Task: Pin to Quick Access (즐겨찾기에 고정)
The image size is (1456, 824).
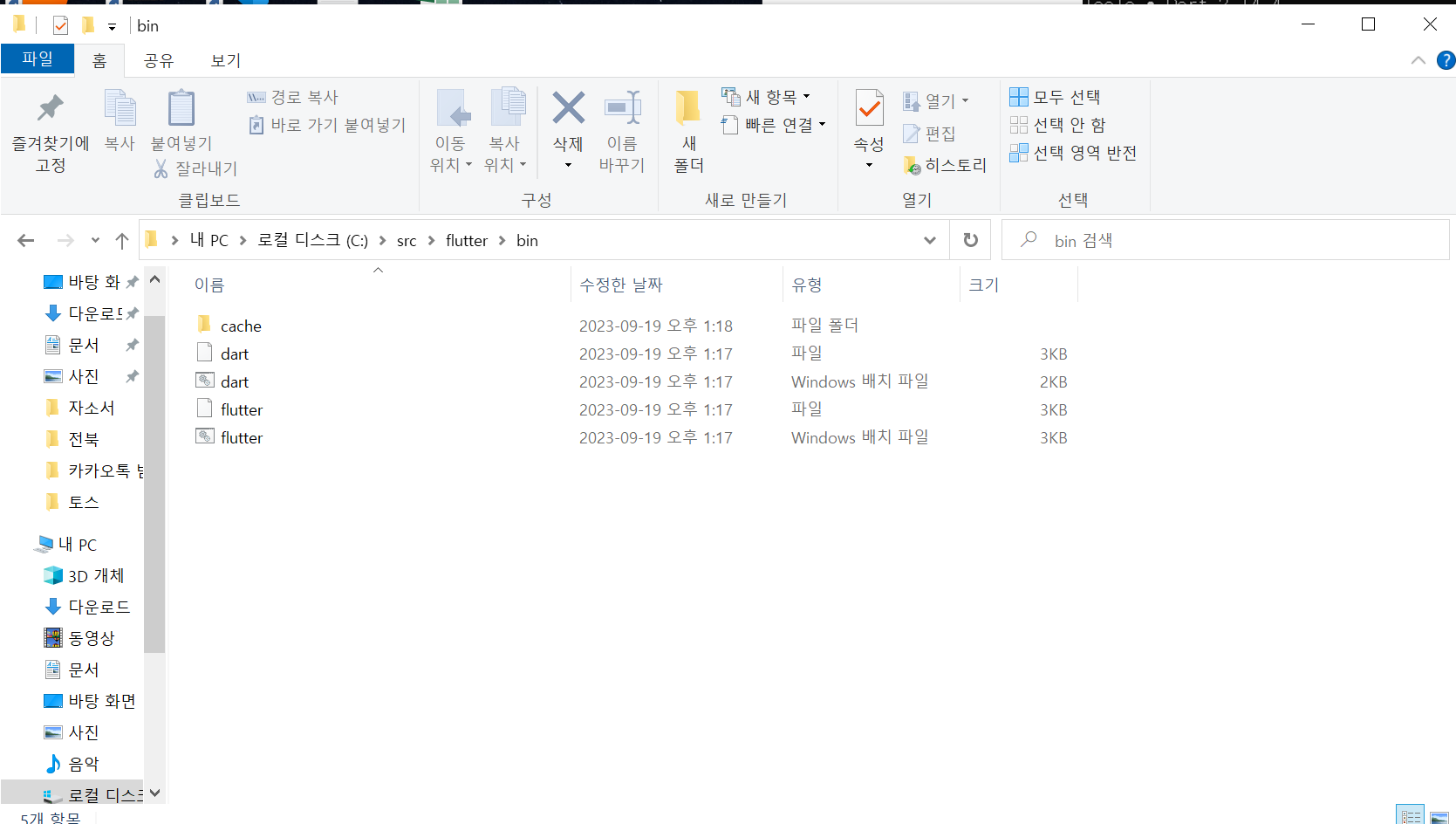Action: pos(50,133)
